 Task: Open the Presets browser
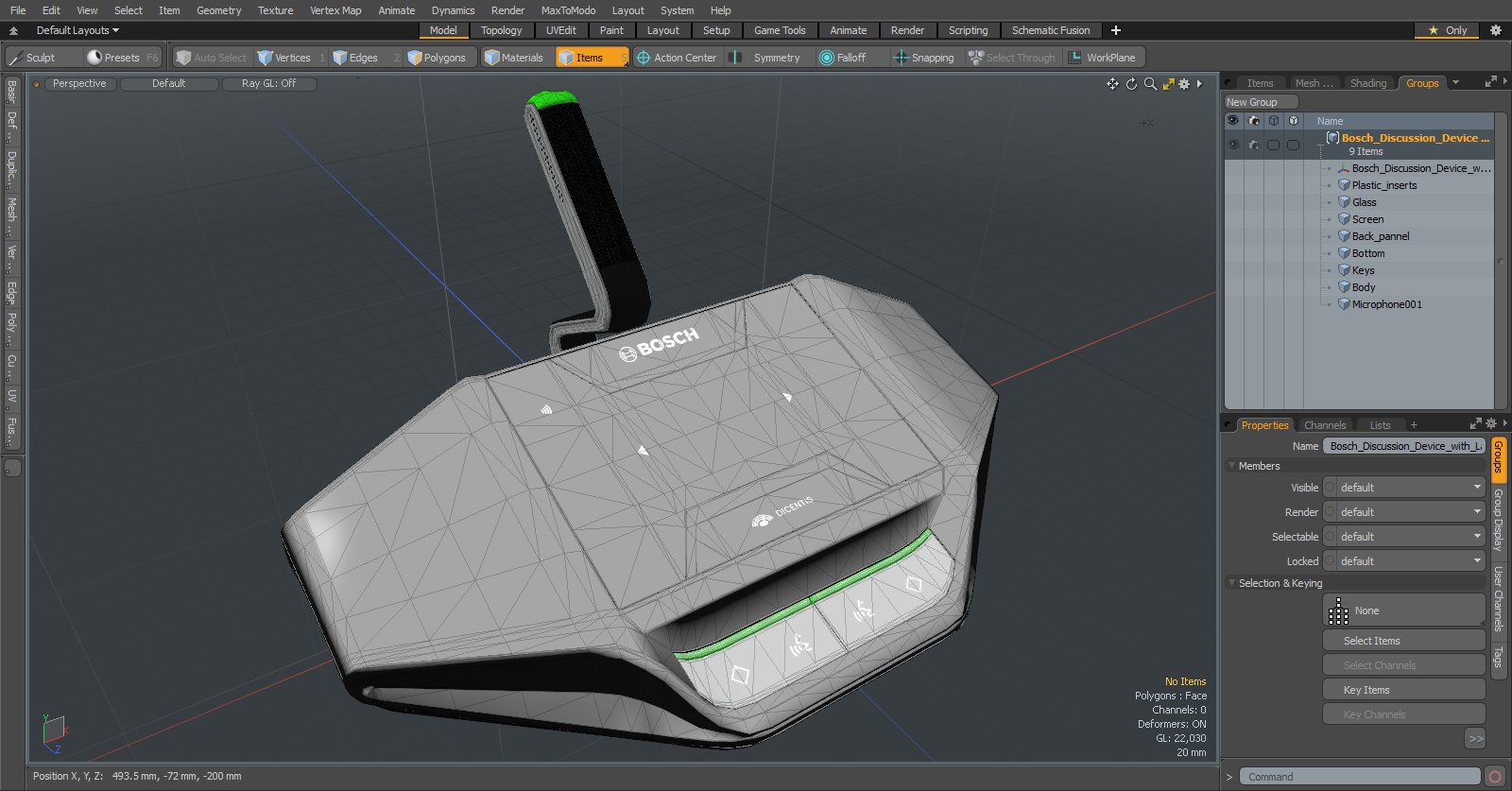123,58
